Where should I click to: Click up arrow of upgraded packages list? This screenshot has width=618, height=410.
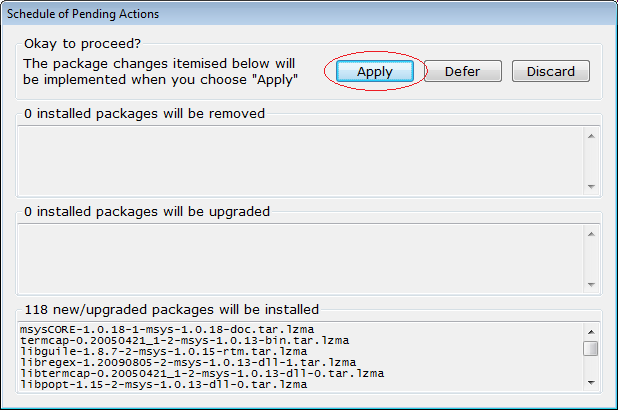(591, 235)
